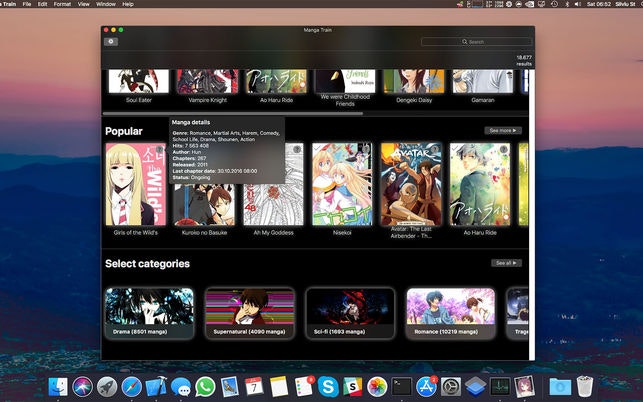The height and width of the screenshot is (402, 643).
Task: Open Messages from the dock
Action: click(181, 387)
